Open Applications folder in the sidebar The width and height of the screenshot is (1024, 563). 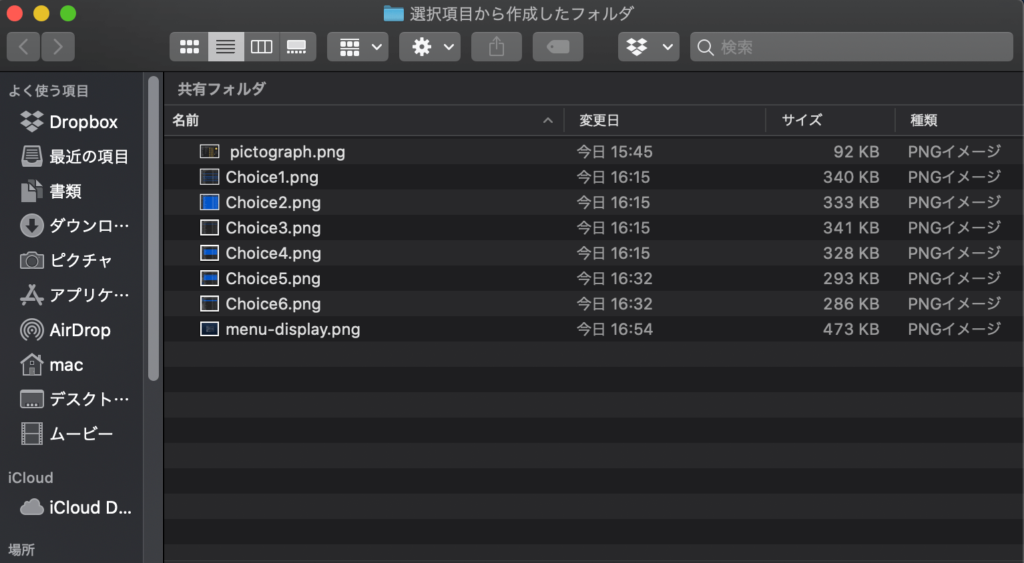pyautogui.click(x=73, y=295)
